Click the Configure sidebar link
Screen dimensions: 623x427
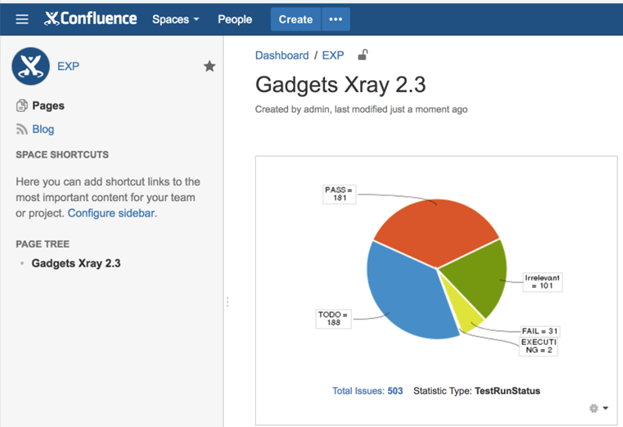click(x=111, y=213)
